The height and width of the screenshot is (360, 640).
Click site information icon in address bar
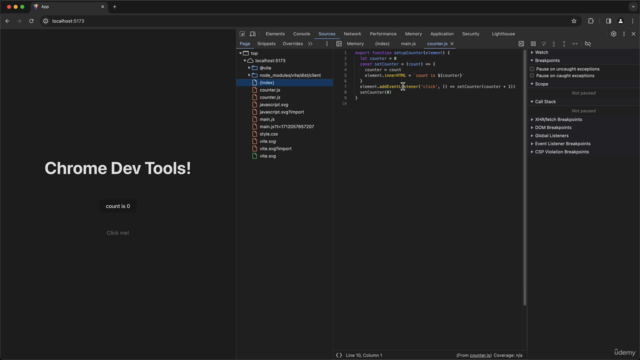click(x=46, y=21)
